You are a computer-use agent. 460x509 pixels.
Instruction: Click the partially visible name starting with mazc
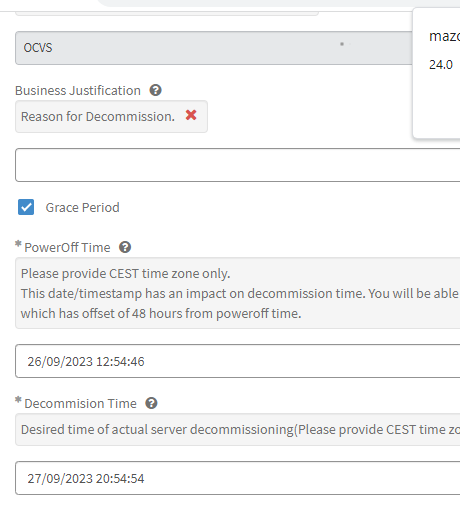pos(444,36)
